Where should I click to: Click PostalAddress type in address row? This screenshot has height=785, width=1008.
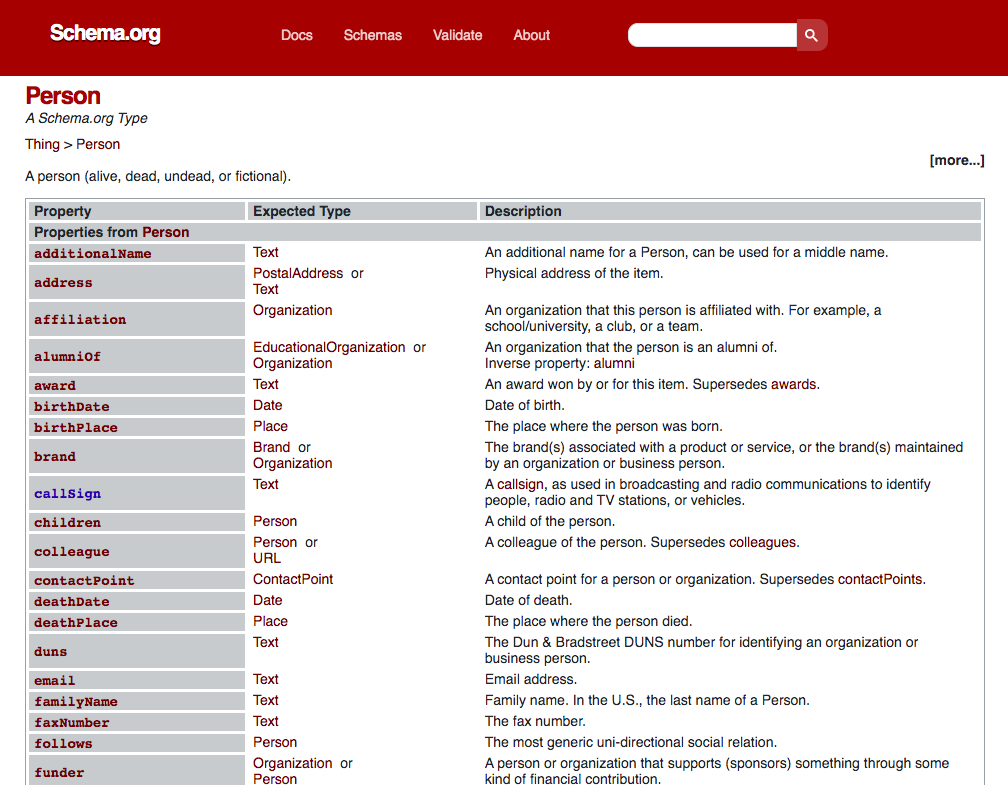pos(298,273)
